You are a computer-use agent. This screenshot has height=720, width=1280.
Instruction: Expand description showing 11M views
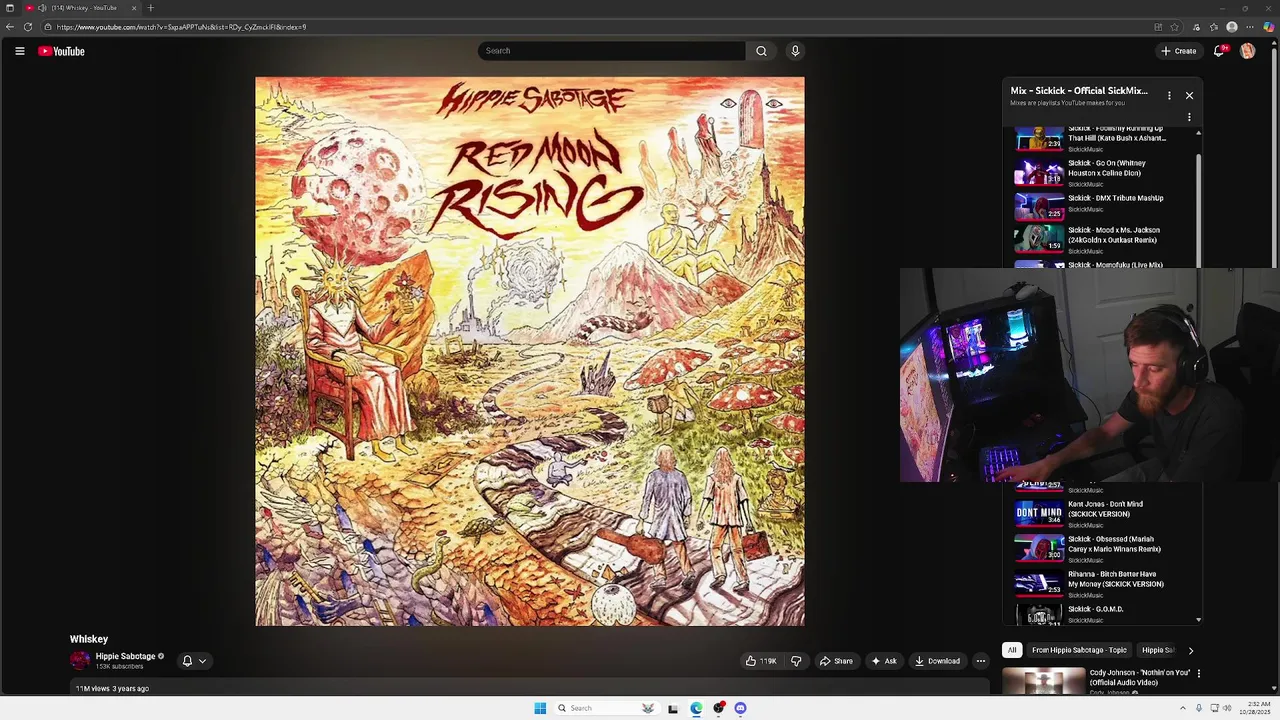coord(530,688)
